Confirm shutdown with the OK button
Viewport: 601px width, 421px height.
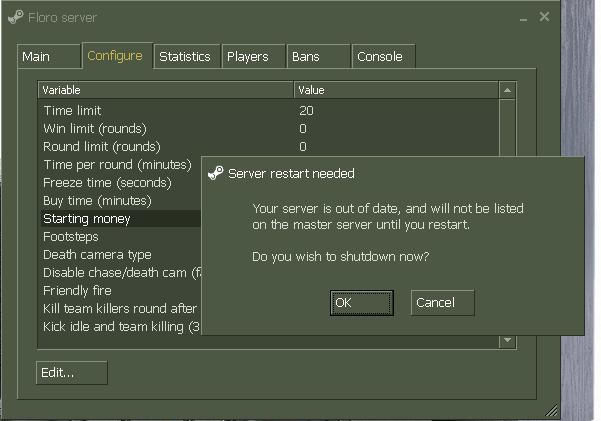[x=362, y=303]
